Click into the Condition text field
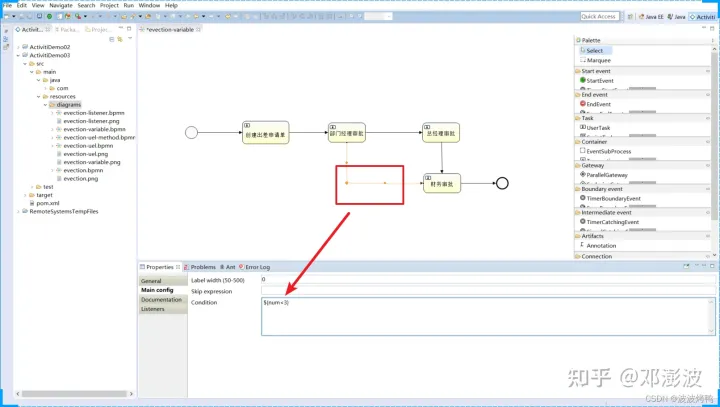This screenshot has width=720, height=407. (x=488, y=317)
